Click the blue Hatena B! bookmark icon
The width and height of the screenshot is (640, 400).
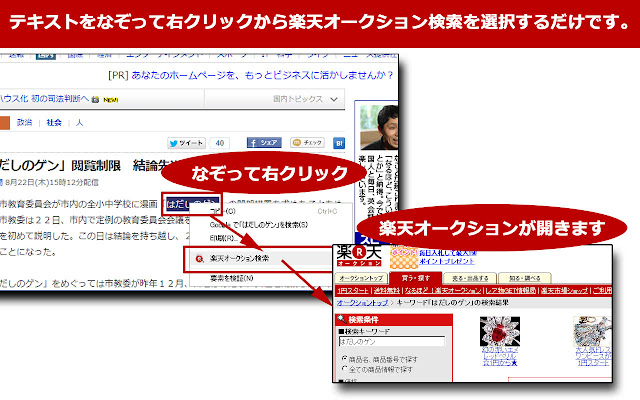coord(339,143)
